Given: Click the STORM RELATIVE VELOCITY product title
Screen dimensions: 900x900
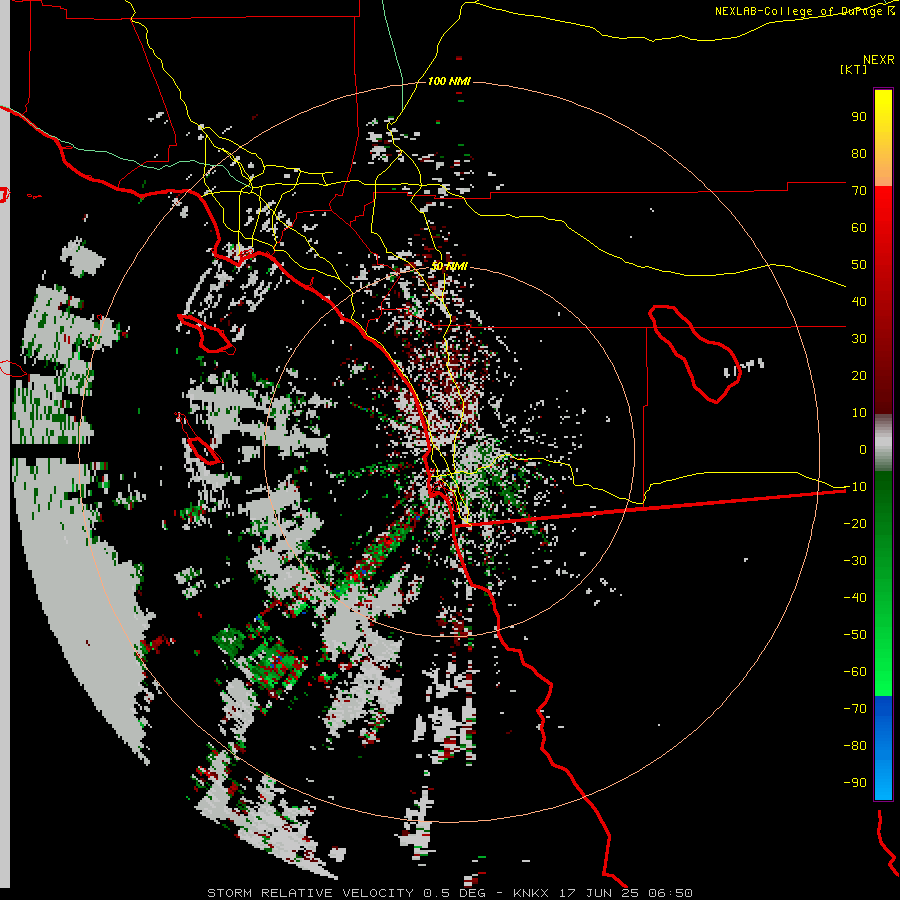Looking at the screenshot, I should 310,893.
